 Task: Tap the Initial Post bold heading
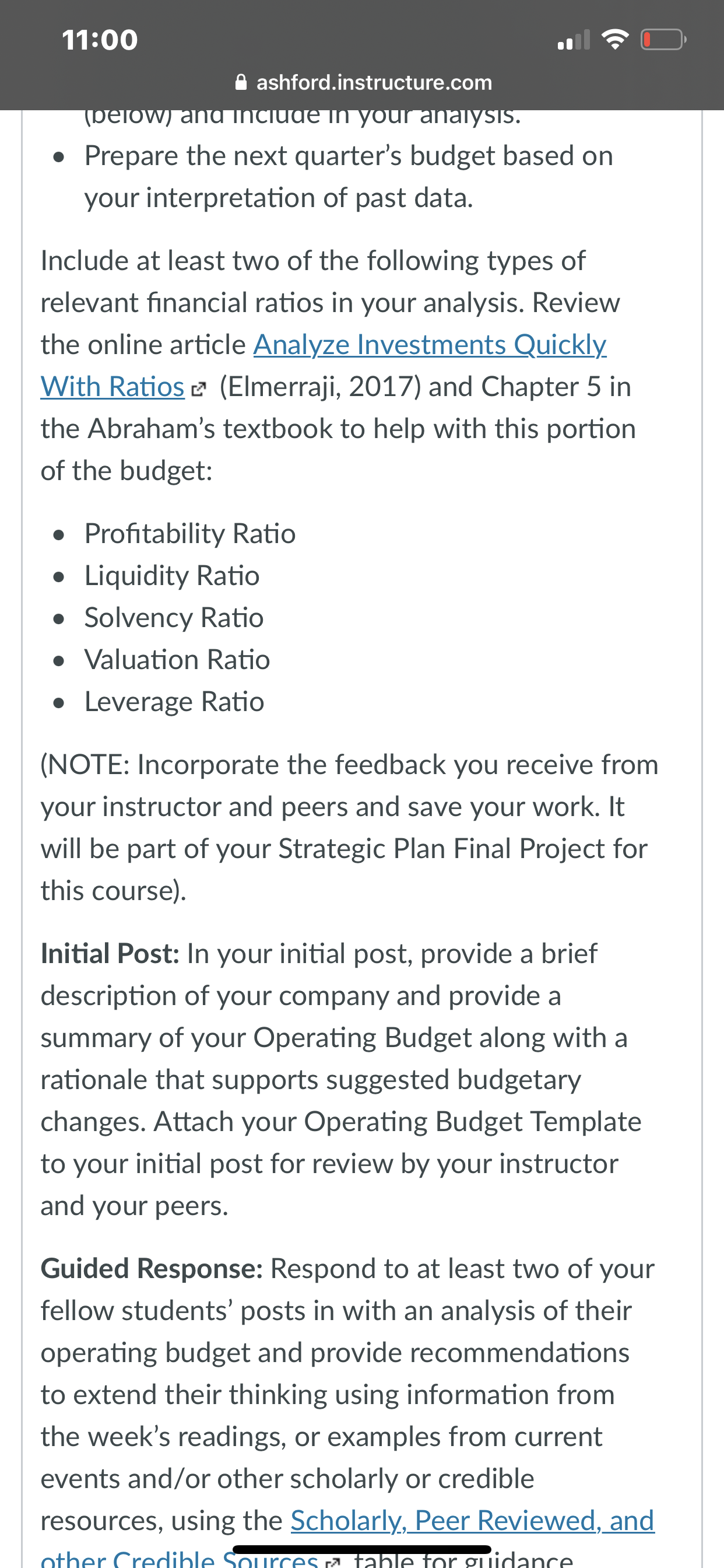(110, 954)
